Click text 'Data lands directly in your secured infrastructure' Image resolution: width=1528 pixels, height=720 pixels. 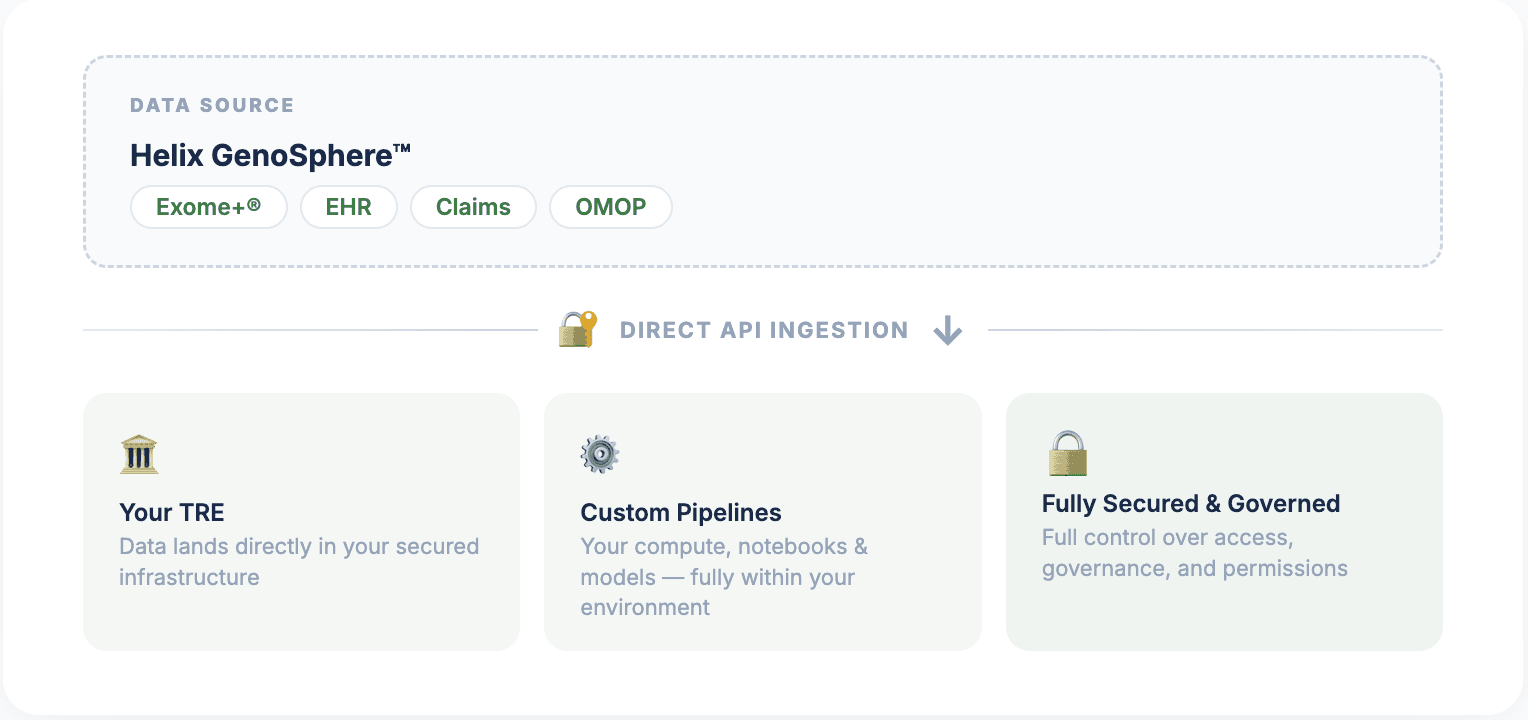299,562
